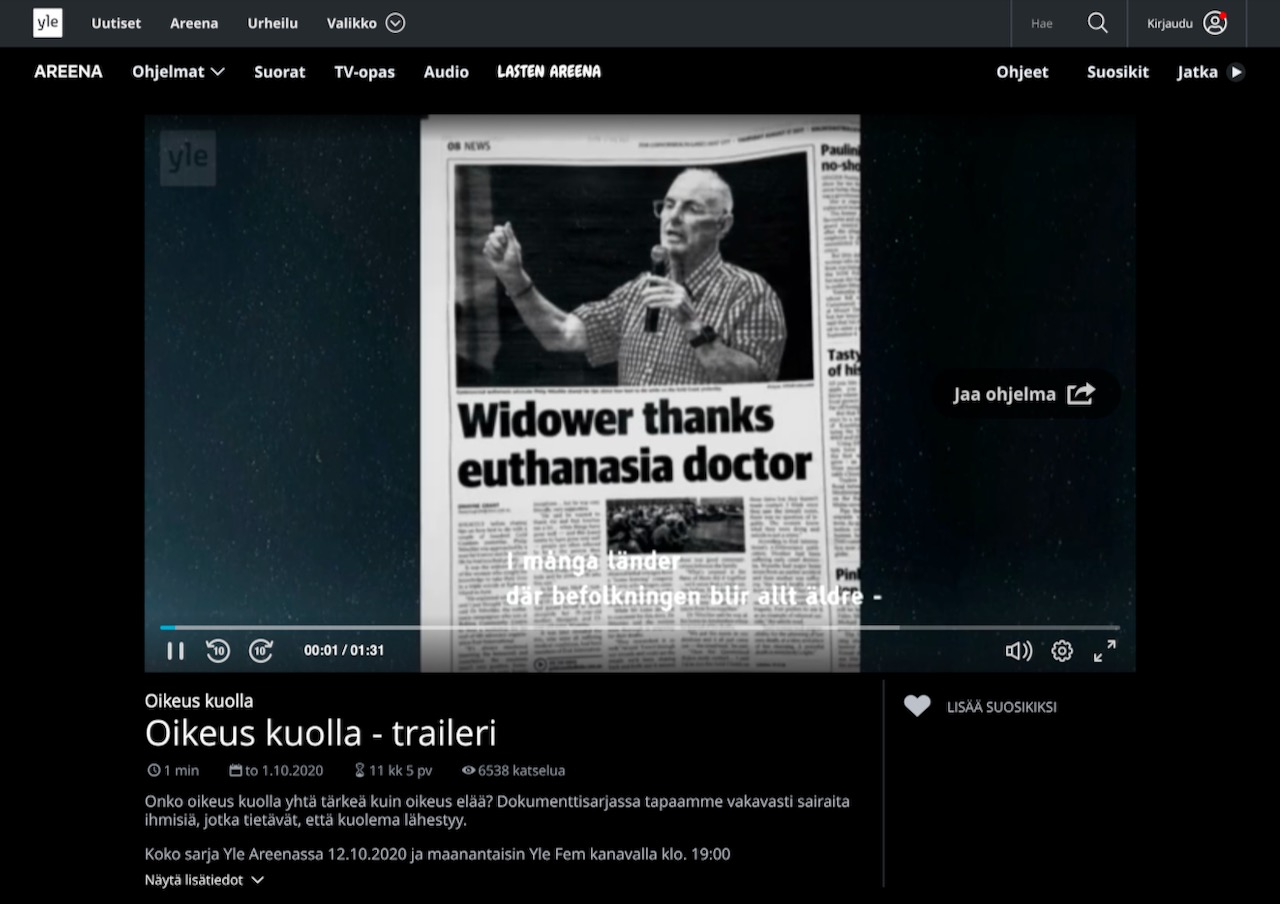Add program to favorites with heart
The height and width of the screenshot is (904, 1280).
[917, 706]
